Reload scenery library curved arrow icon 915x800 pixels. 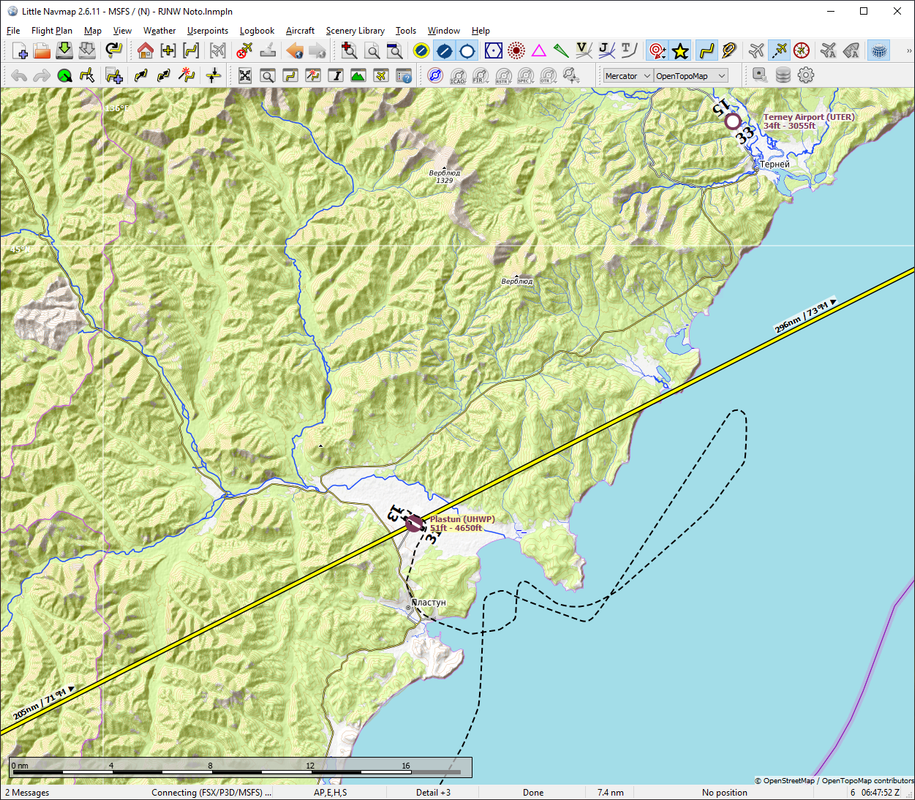pos(114,51)
